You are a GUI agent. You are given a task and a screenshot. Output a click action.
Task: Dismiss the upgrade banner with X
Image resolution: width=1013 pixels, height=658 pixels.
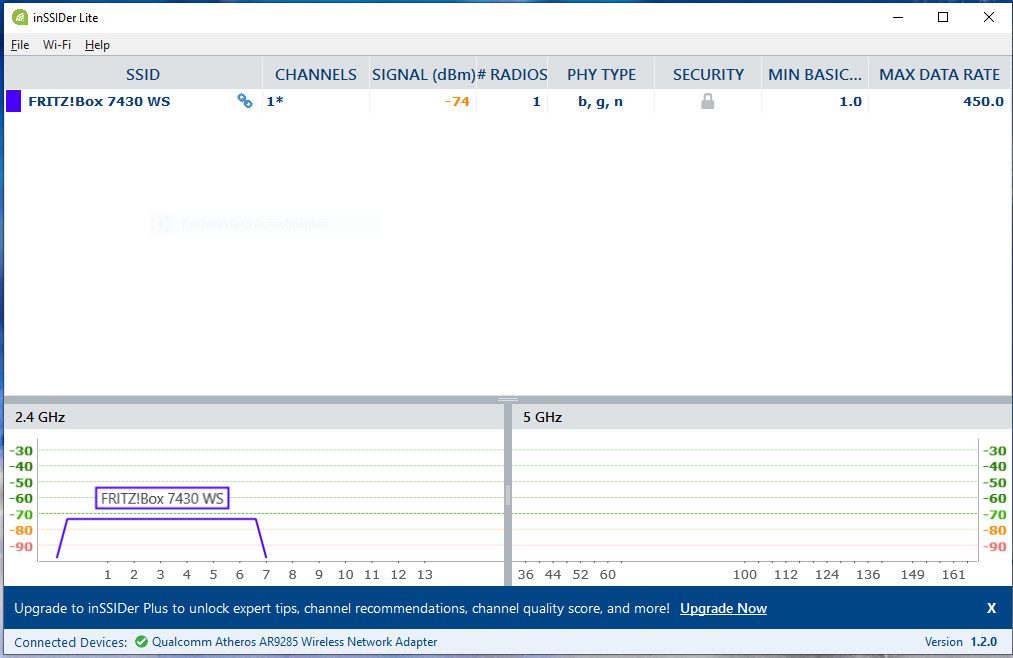(x=991, y=608)
